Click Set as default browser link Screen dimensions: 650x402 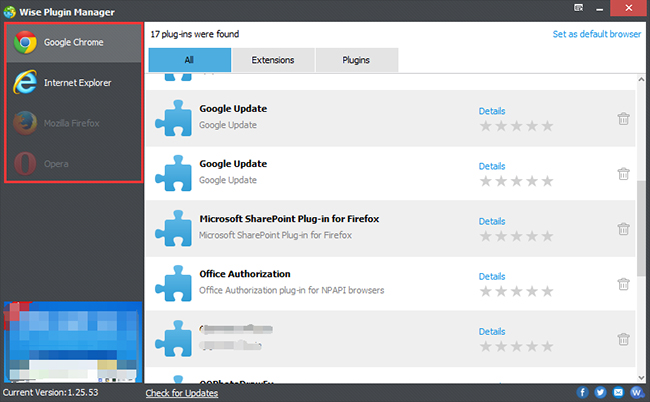(x=594, y=33)
